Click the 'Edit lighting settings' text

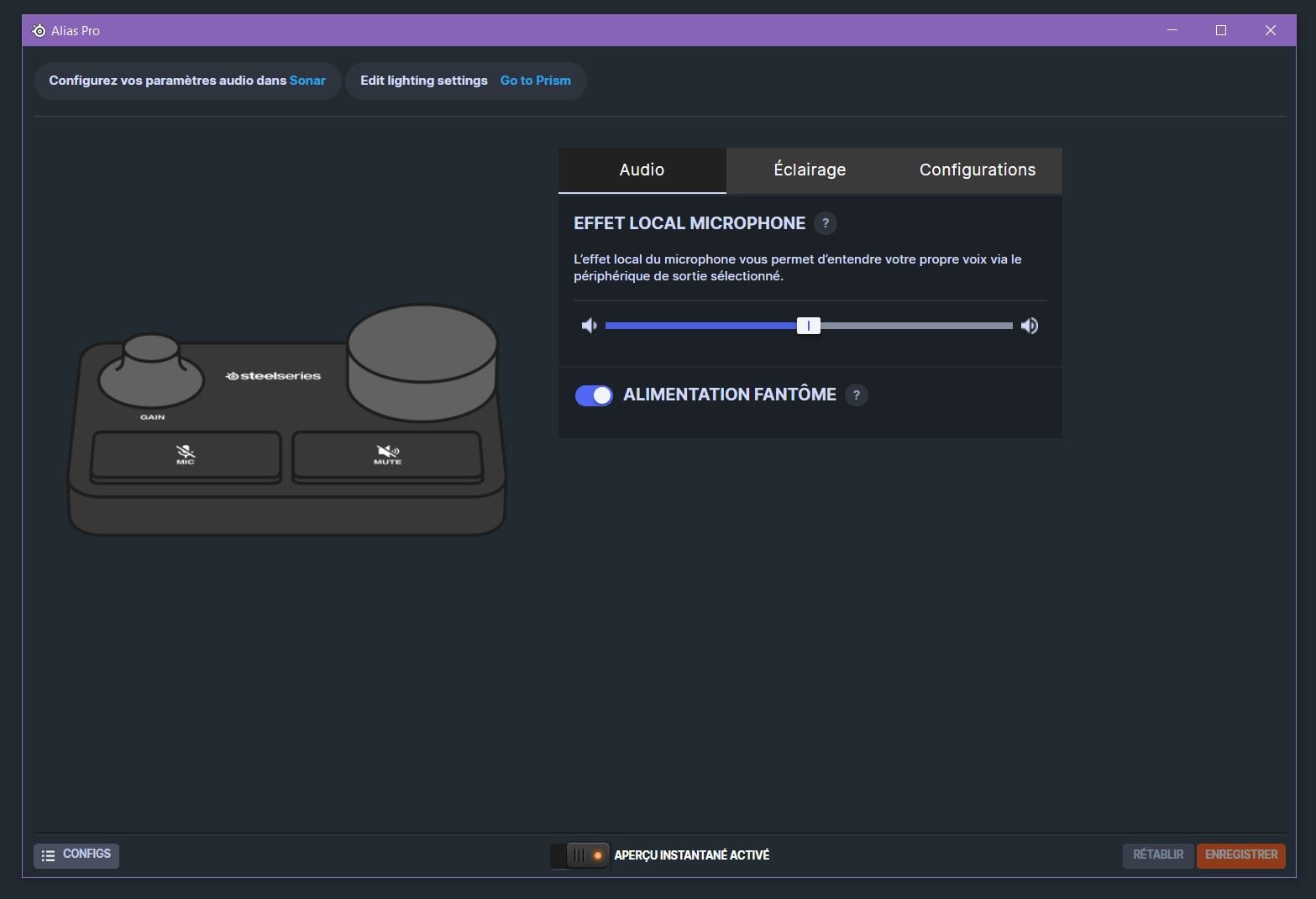[x=424, y=81]
